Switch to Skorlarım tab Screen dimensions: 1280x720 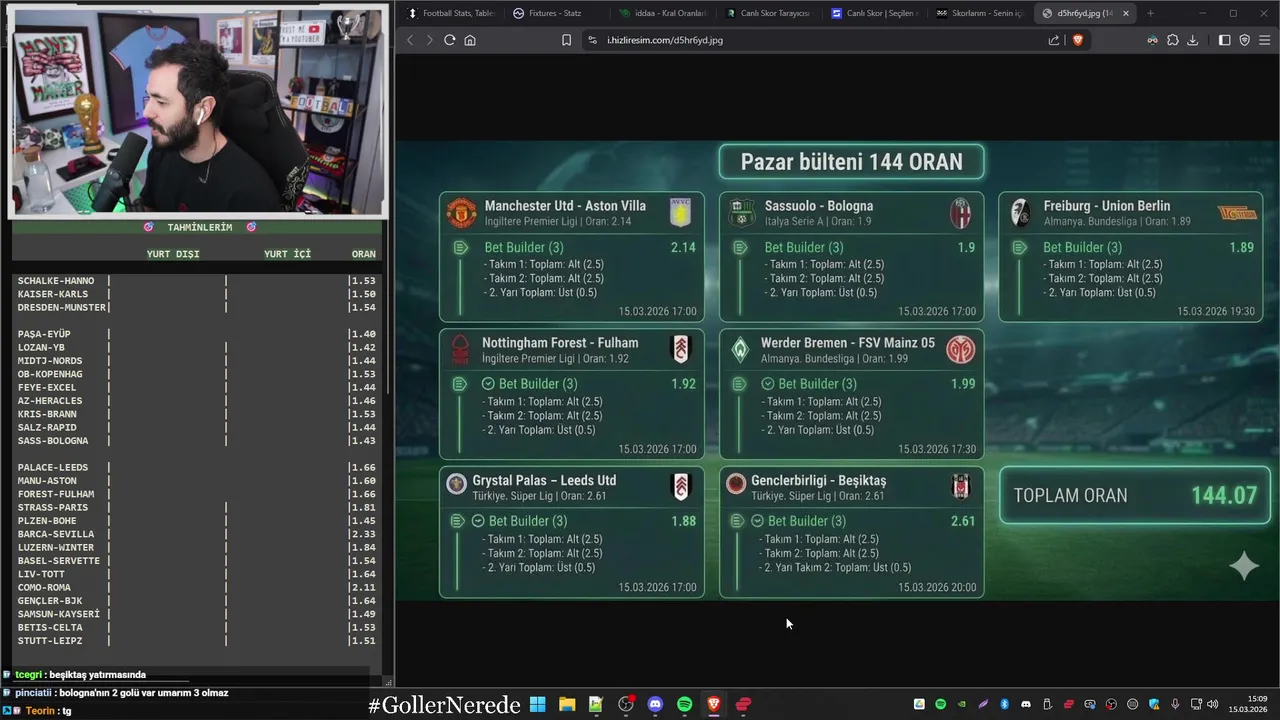[980, 13]
